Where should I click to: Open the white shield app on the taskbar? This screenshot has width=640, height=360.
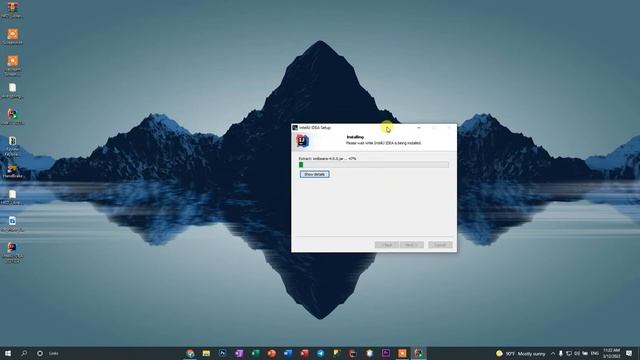[x=369, y=353]
